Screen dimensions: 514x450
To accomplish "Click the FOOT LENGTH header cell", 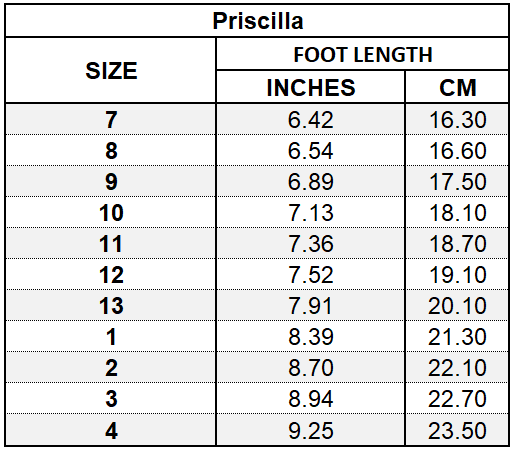I will coord(363,54).
